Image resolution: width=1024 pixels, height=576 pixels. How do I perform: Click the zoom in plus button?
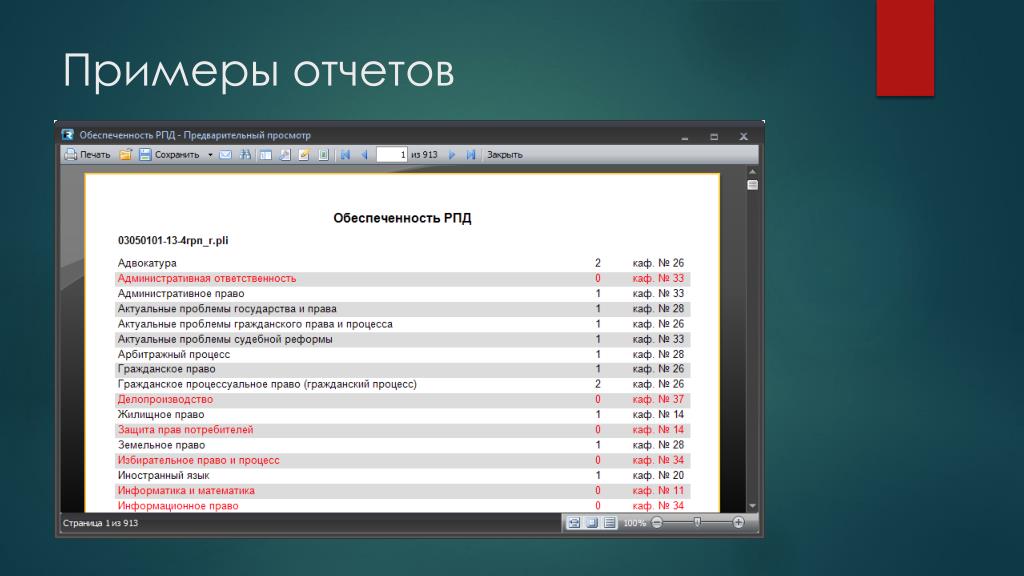click(x=738, y=522)
